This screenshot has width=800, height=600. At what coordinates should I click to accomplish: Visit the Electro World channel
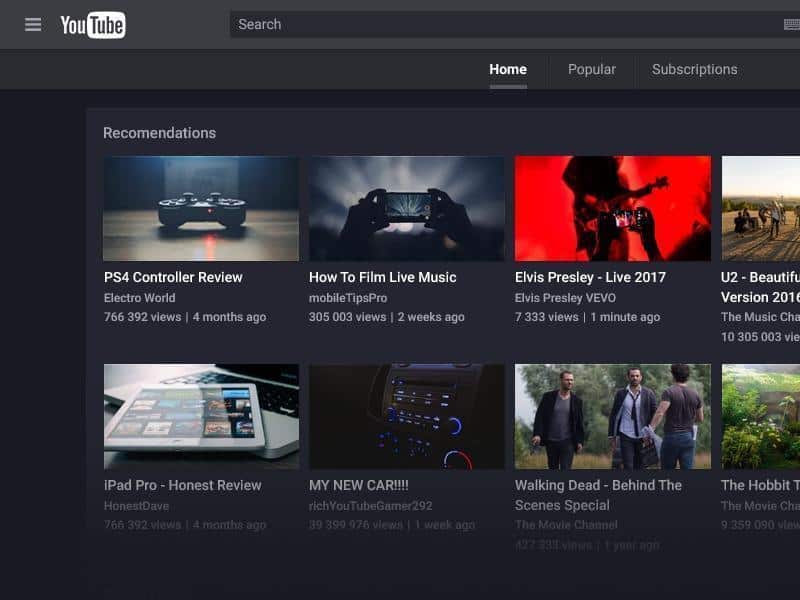(x=140, y=298)
